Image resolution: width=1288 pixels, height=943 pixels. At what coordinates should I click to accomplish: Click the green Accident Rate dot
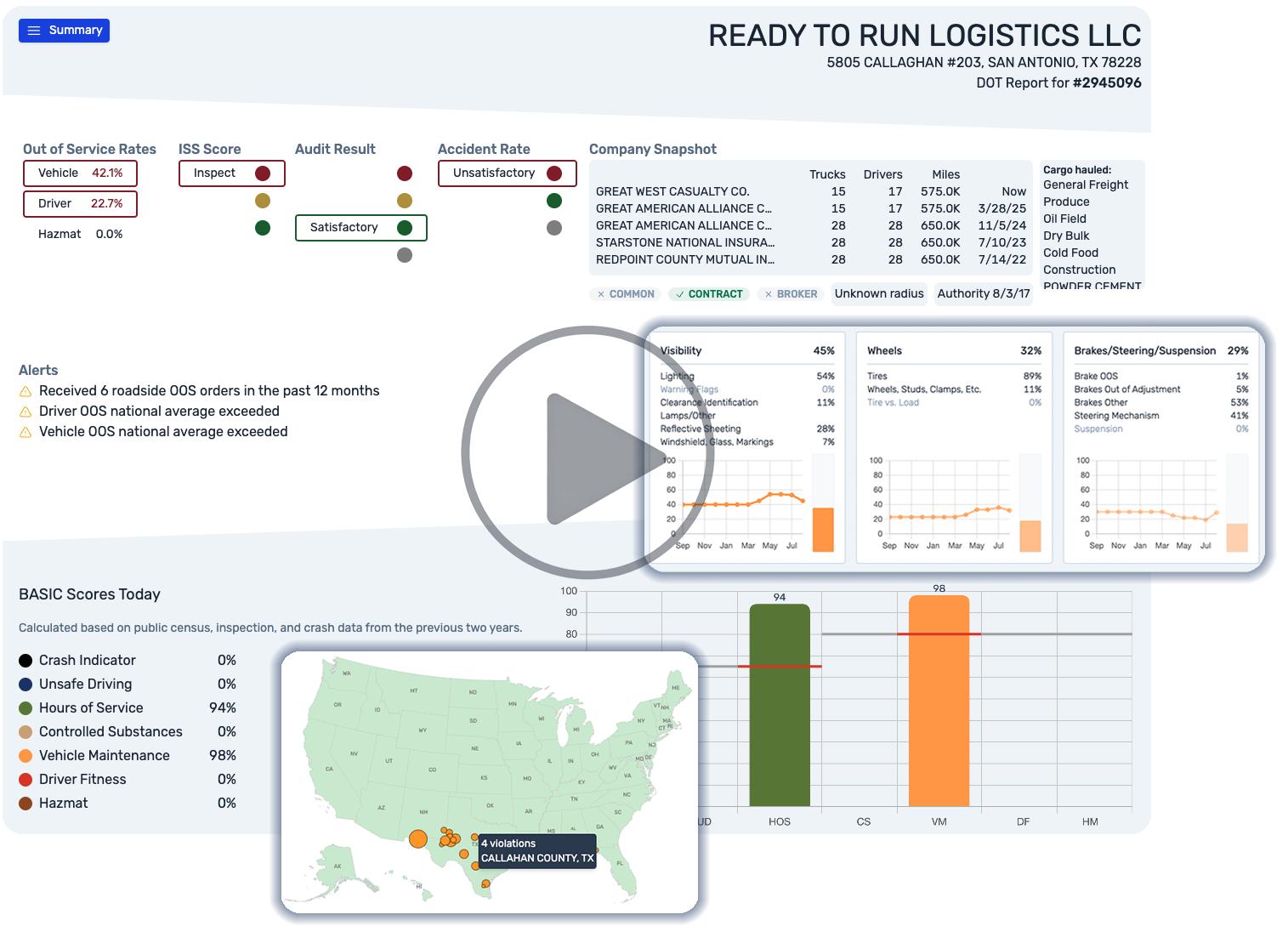[554, 201]
